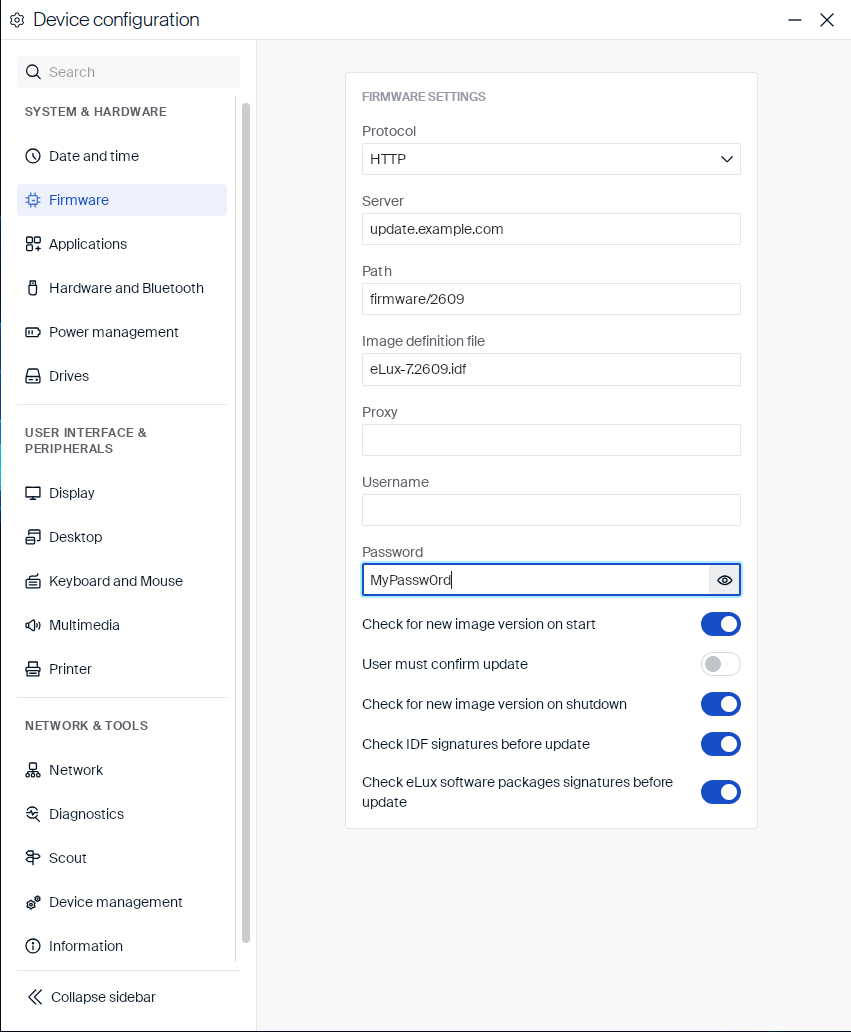Toggle Check IDF signatures before update
This screenshot has height=1032, width=851.
click(721, 744)
